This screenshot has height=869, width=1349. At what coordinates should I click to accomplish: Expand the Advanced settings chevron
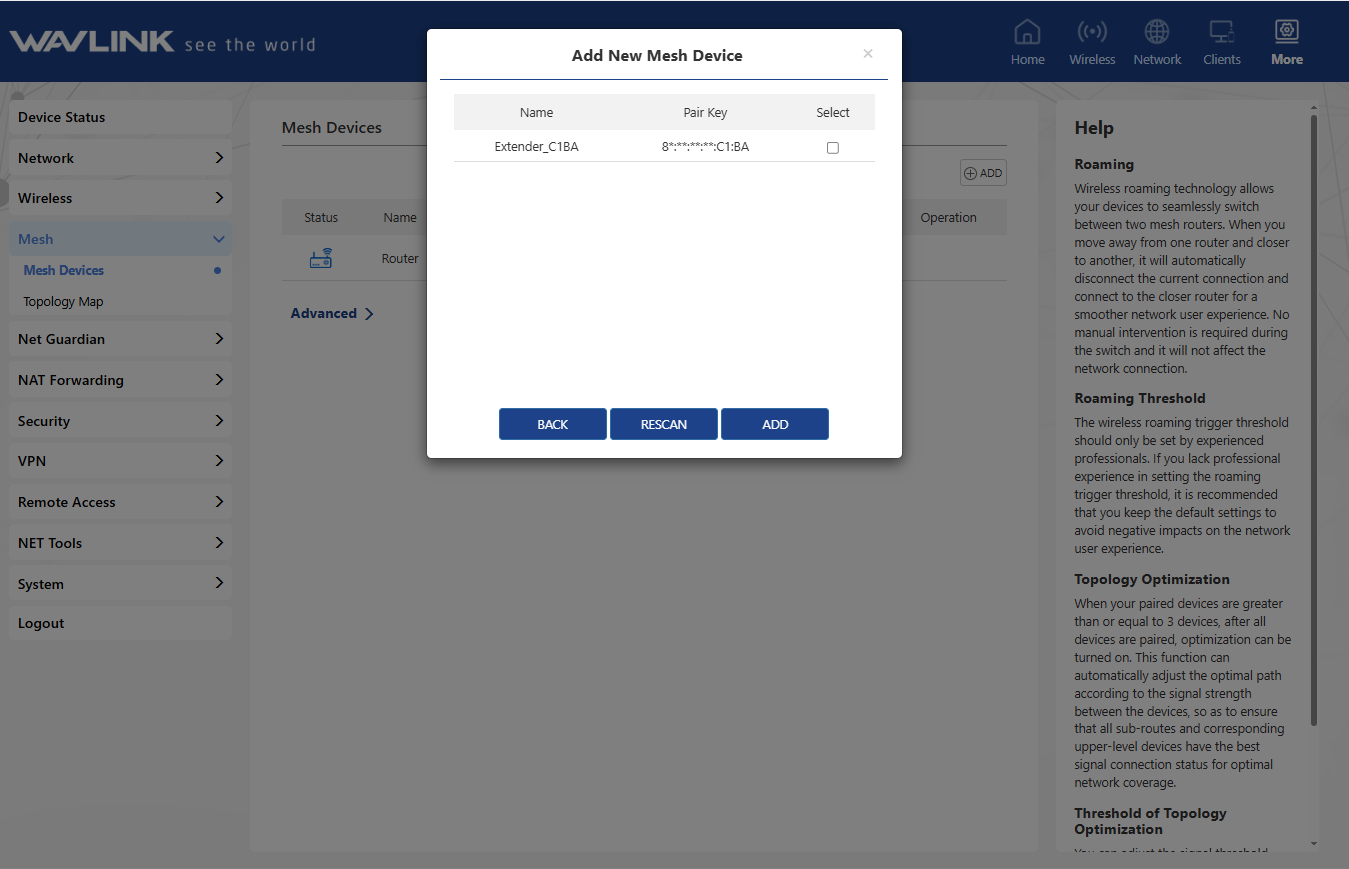(369, 314)
